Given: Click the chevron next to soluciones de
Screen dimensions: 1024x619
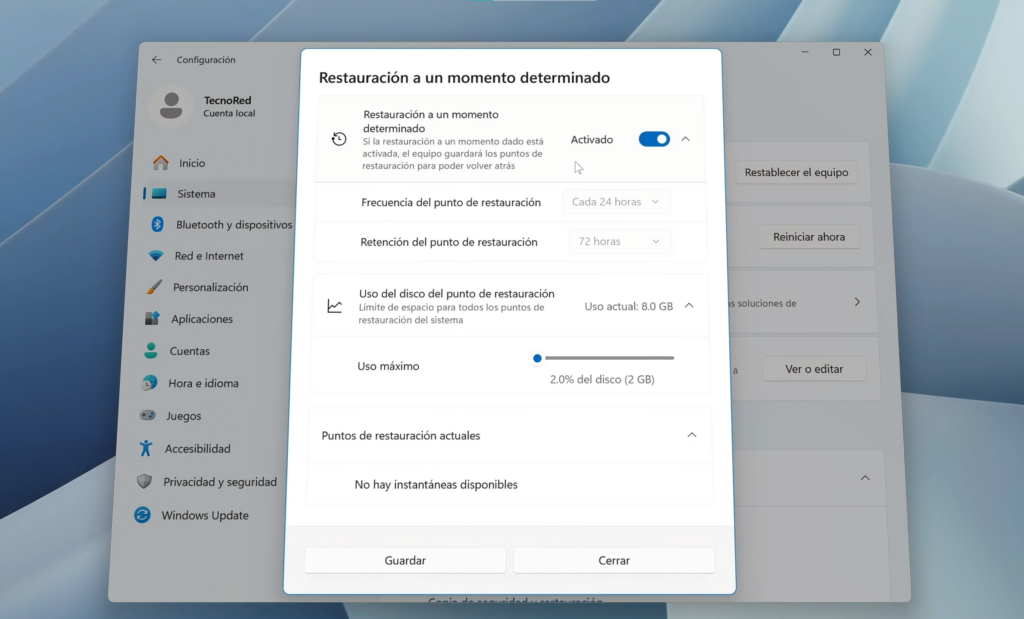Looking at the screenshot, I should click(857, 302).
